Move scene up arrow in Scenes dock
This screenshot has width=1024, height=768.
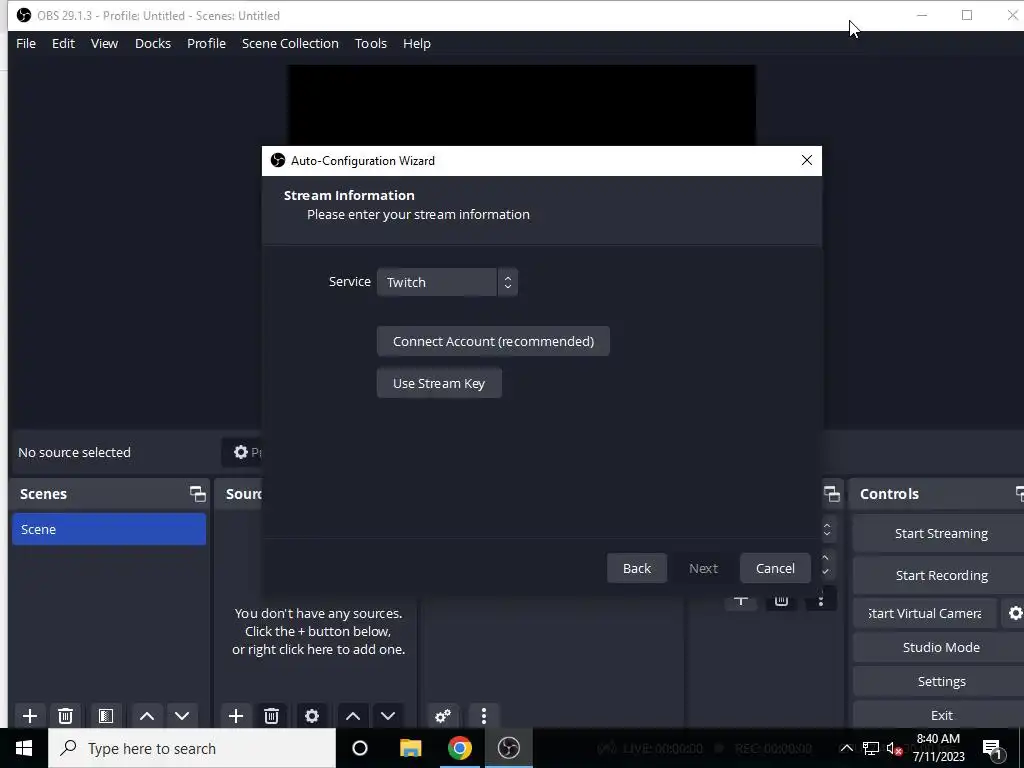147,716
